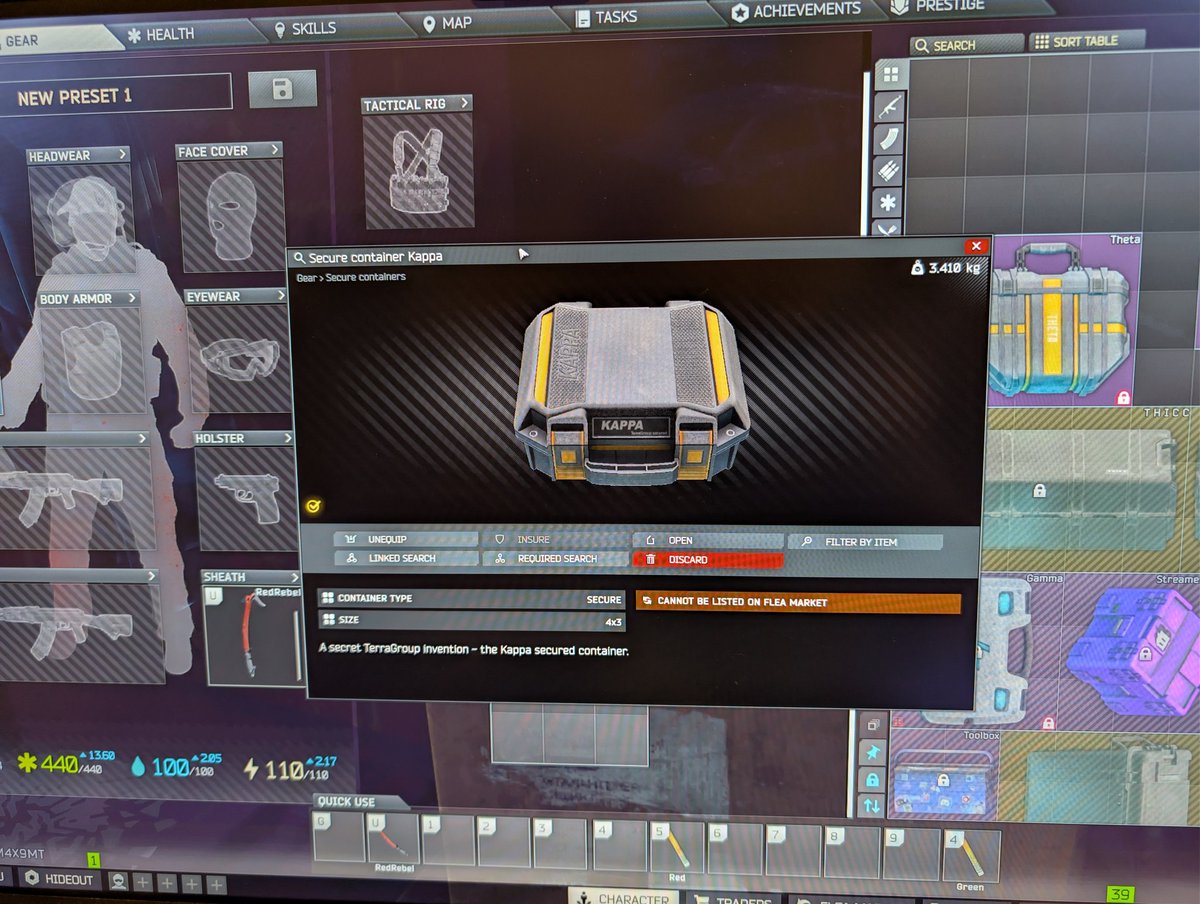Select RedRebel in quick use slot U
1200x904 pixels.
(393, 839)
